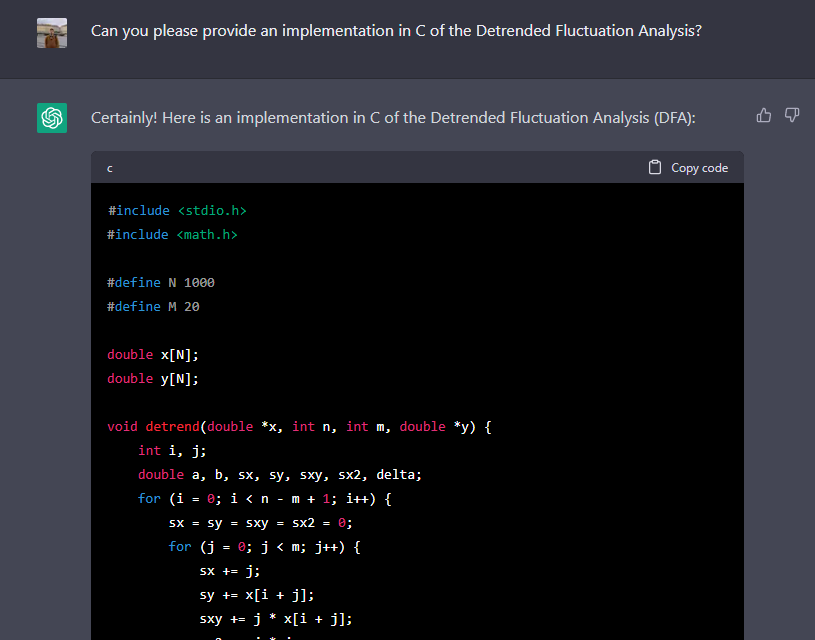Click the inner for loop with "j < m"
The width and height of the screenshot is (815, 640).
[x=265, y=547]
